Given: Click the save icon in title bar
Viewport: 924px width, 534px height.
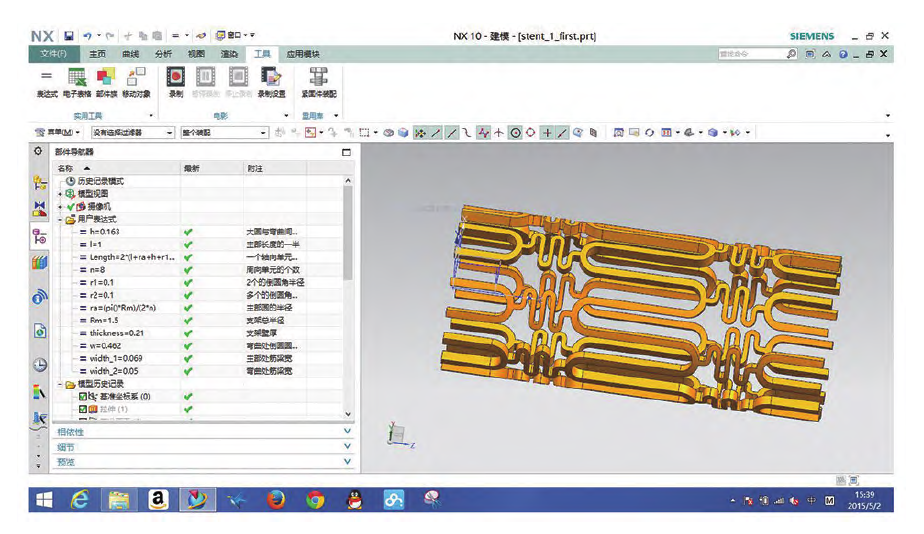Looking at the screenshot, I should pos(69,36).
